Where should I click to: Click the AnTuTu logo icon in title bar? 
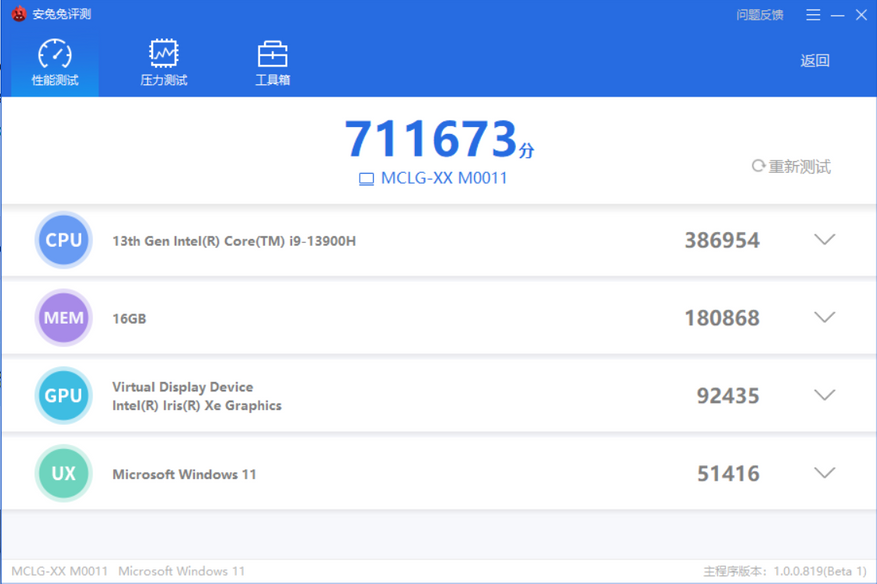19,13
